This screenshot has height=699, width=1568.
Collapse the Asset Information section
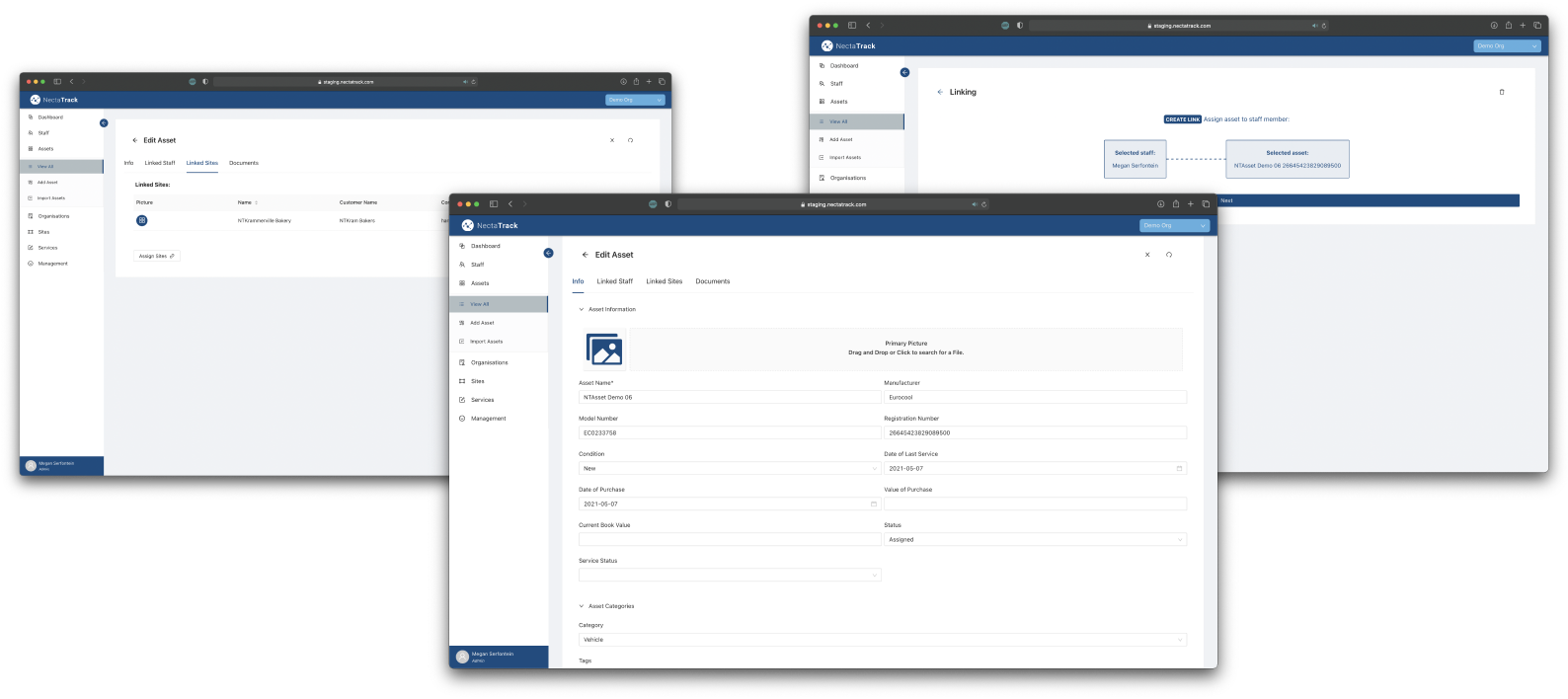coord(582,310)
